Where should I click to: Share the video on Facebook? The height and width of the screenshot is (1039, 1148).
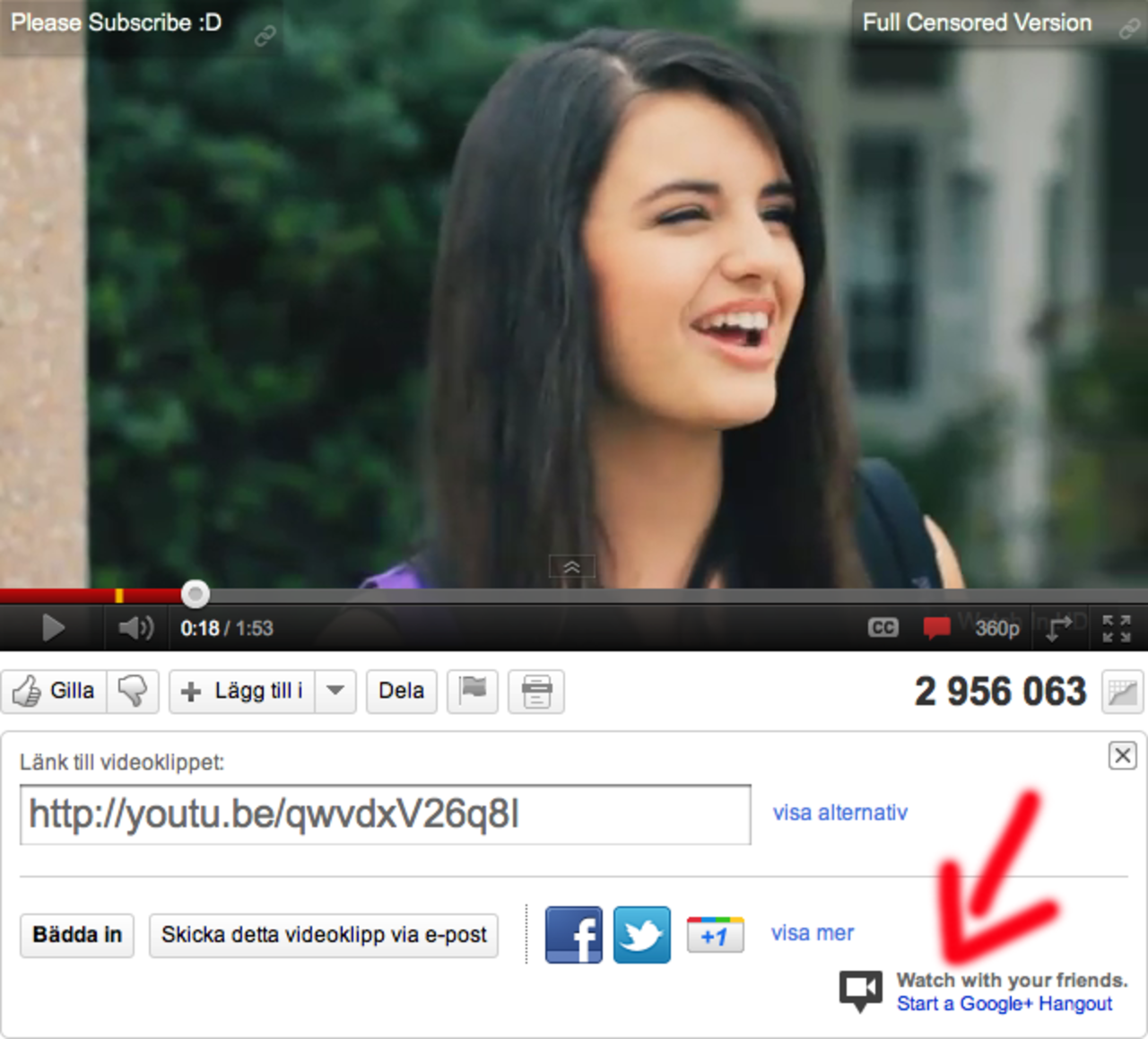pos(573,935)
